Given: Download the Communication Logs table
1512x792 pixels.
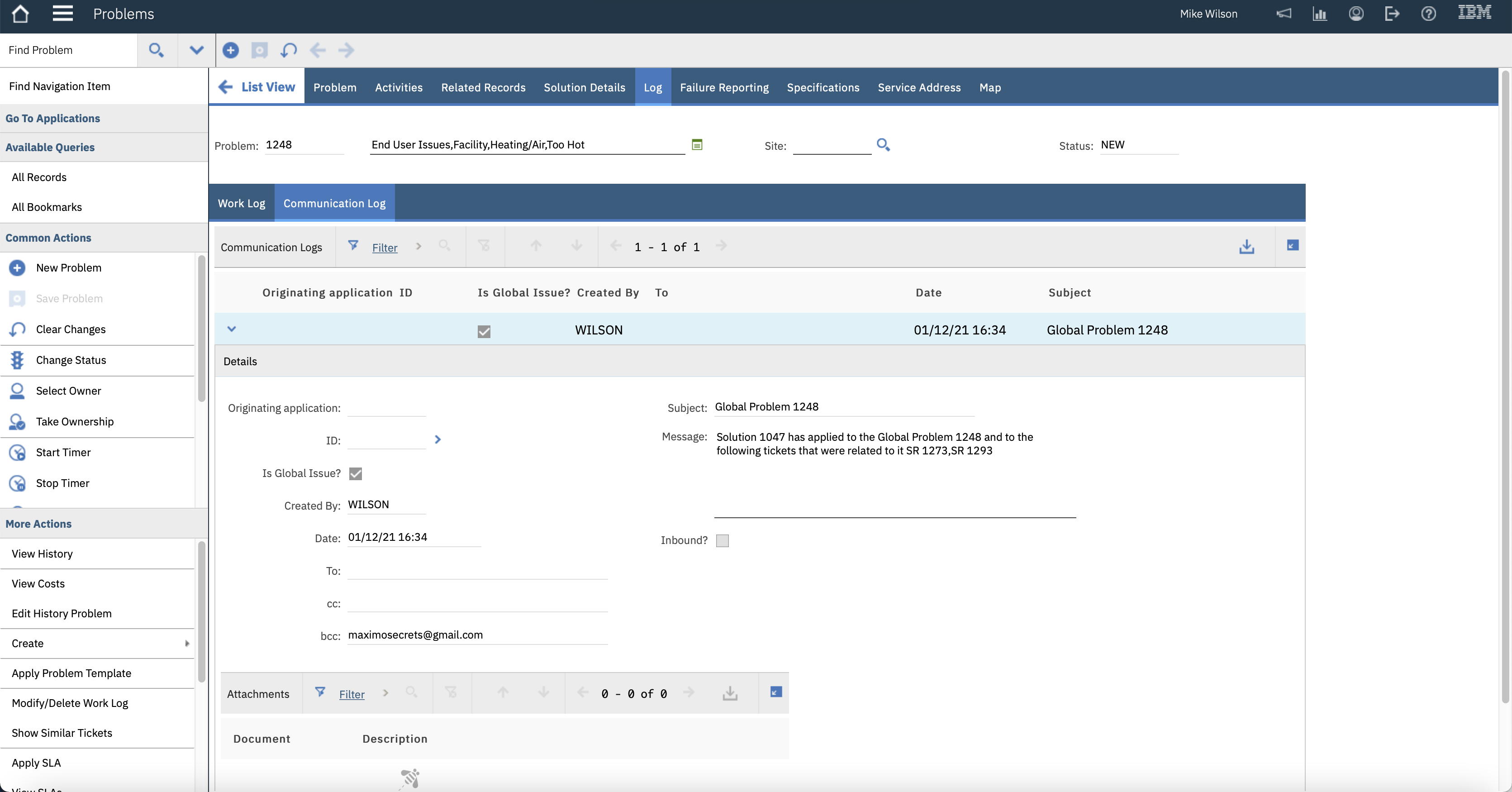Looking at the screenshot, I should 1246,247.
